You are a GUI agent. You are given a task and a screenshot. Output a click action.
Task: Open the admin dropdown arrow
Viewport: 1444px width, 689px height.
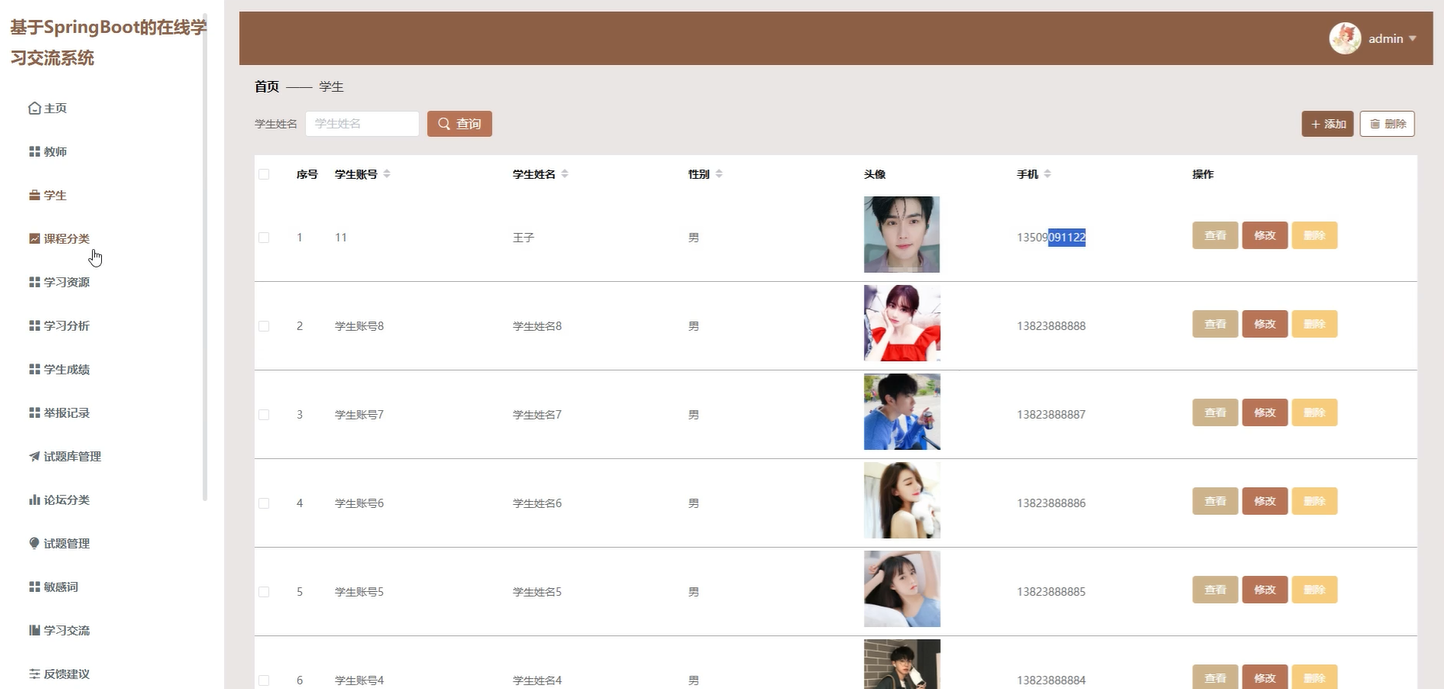click(x=1413, y=39)
